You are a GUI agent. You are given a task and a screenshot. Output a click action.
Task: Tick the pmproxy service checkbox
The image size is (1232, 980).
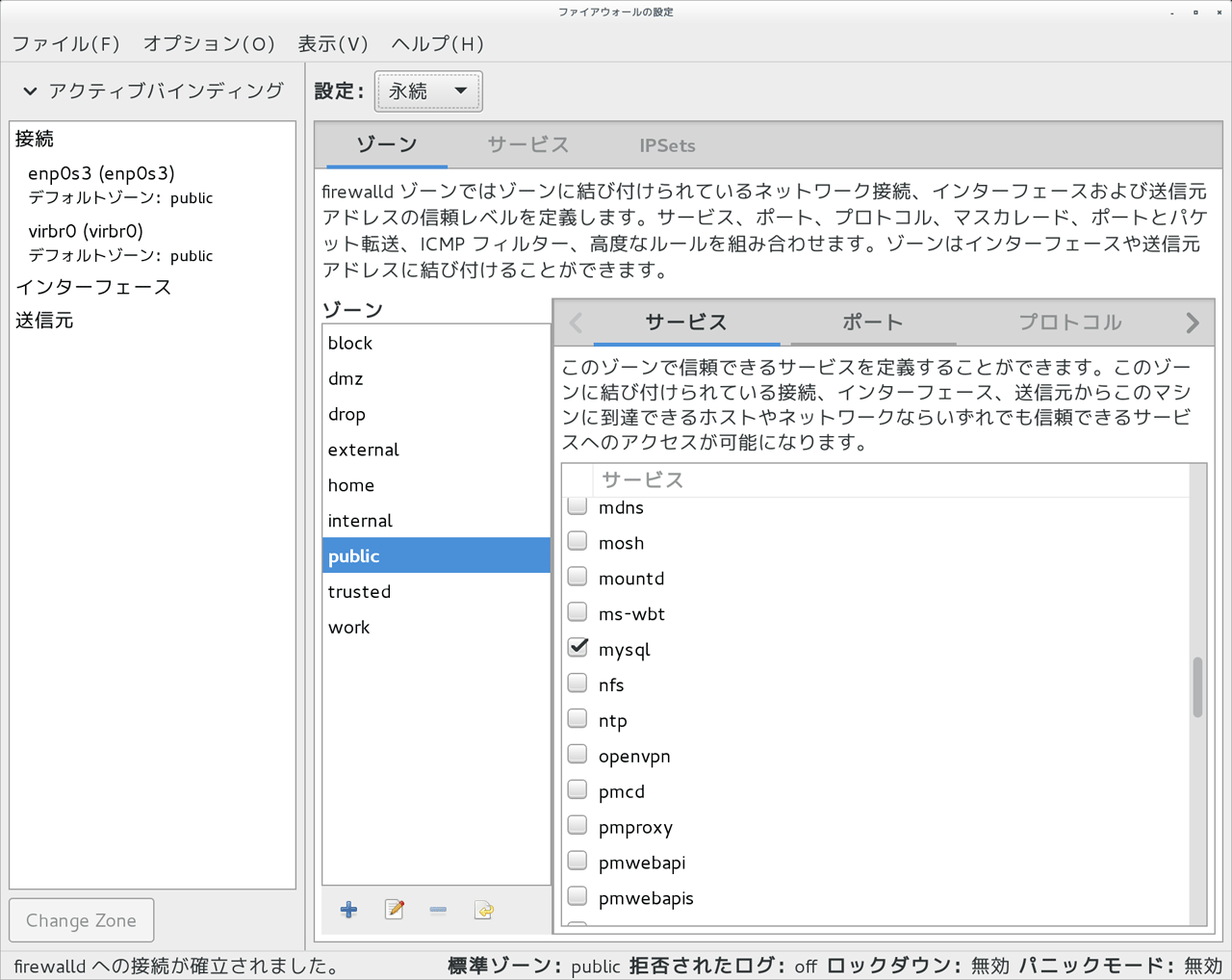point(577,826)
